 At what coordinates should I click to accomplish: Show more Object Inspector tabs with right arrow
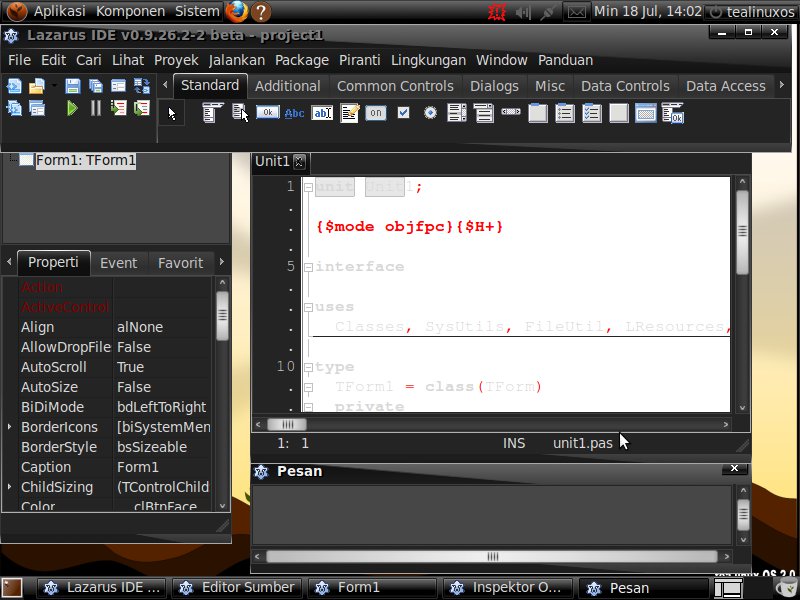coord(221,262)
